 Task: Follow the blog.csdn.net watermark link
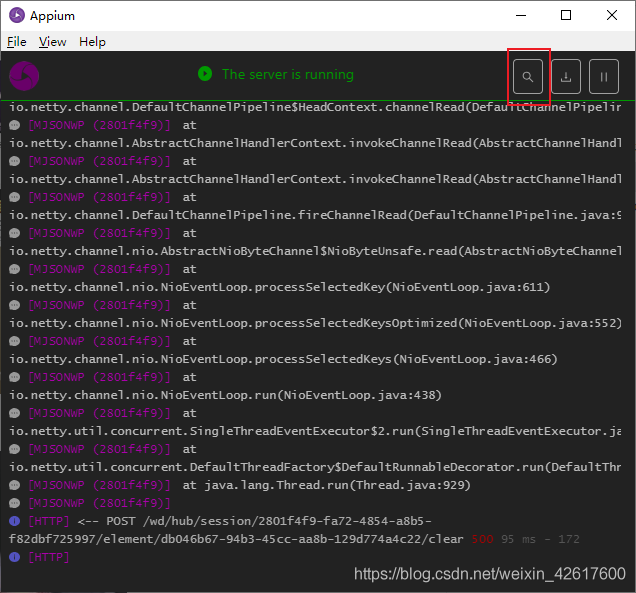(490, 574)
